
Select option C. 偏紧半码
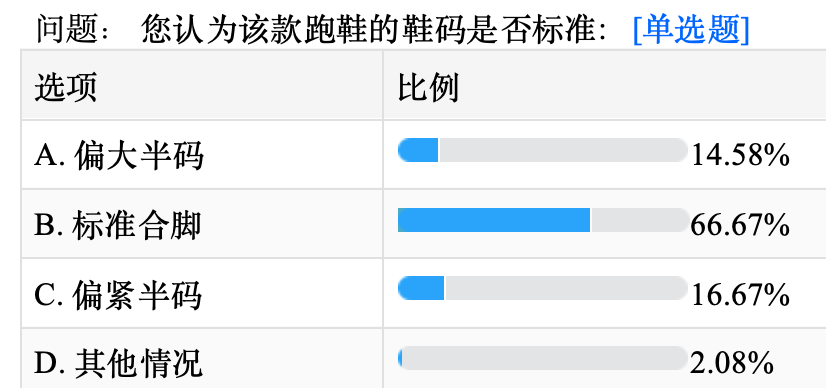pyautogui.click(x=118, y=295)
